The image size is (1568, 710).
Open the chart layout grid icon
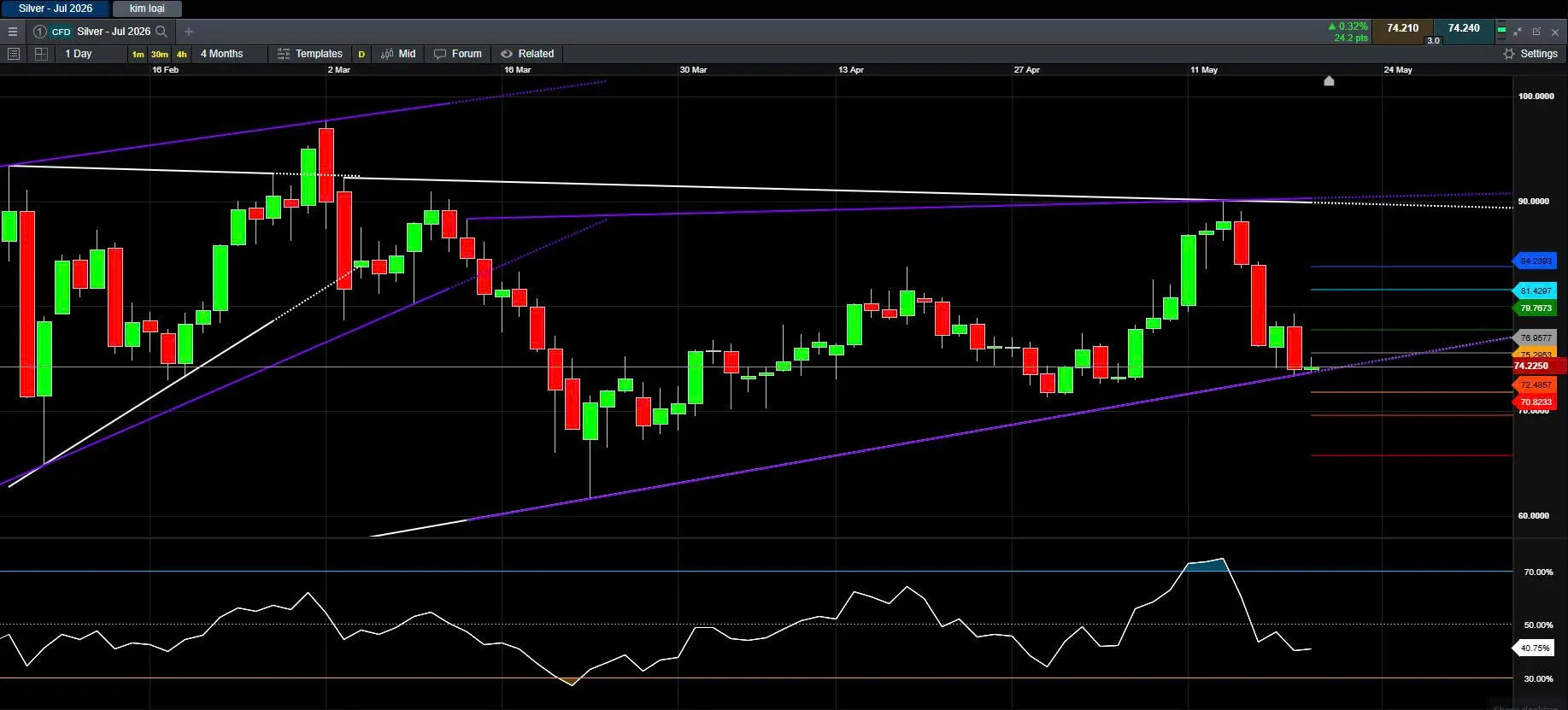[x=41, y=54]
